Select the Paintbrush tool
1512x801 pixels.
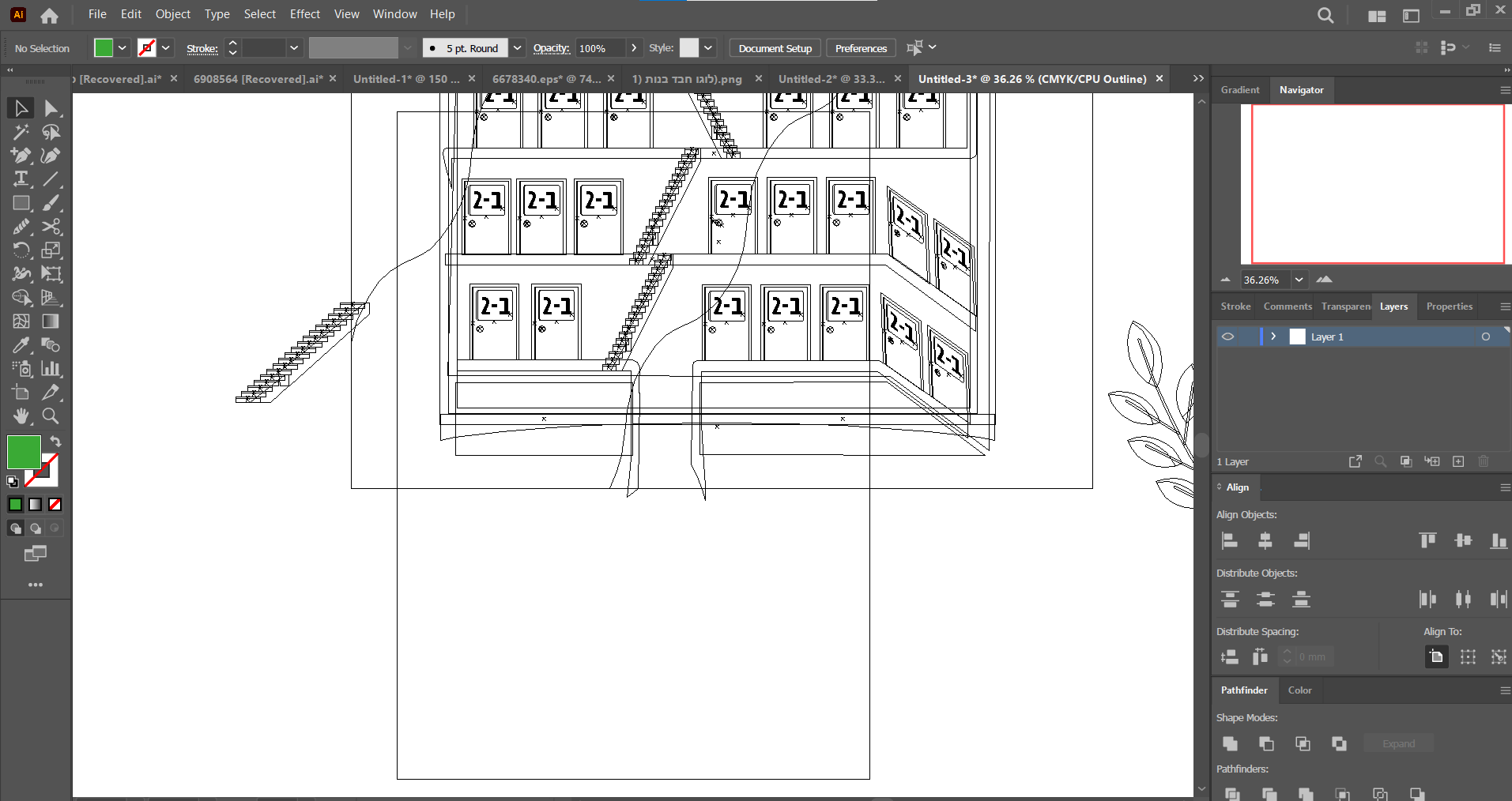[x=51, y=203]
